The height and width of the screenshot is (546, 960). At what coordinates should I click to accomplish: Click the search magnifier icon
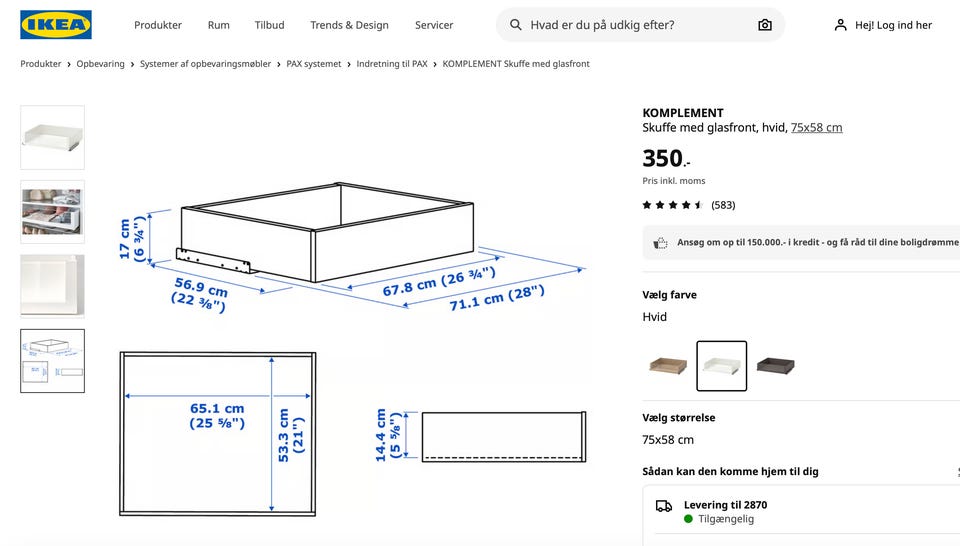click(516, 25)
